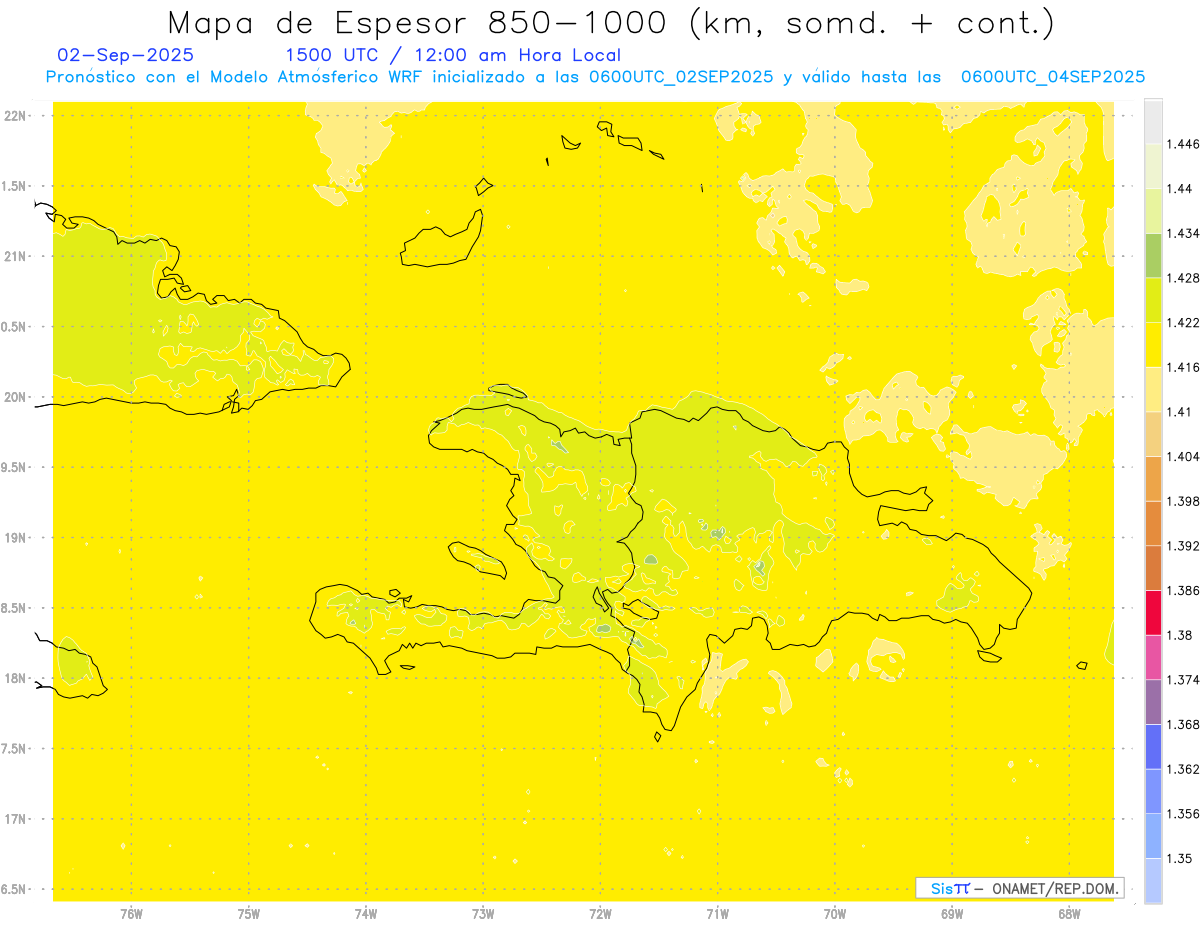Viewport: 1200px width, 927px height.
Task: Click the colorbar value "1.416"
Action: click(x=1182, y=367)
